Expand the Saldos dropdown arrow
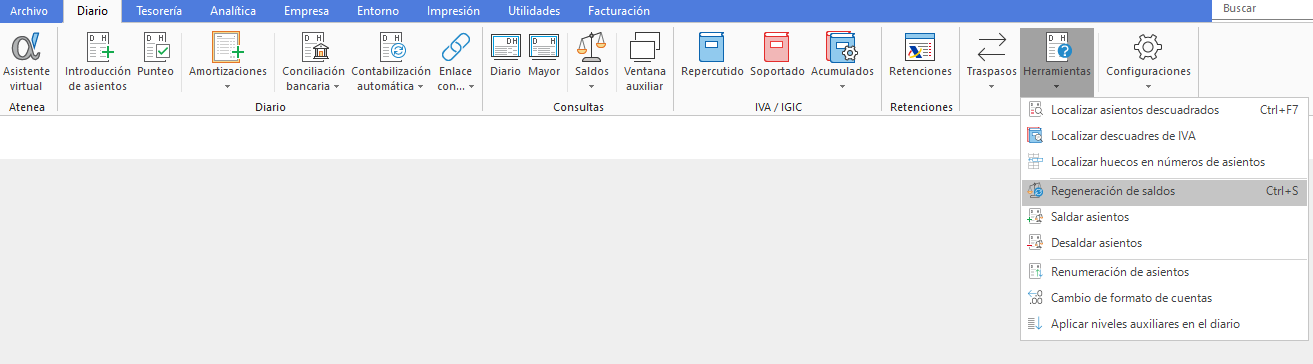 coord(591,86)
